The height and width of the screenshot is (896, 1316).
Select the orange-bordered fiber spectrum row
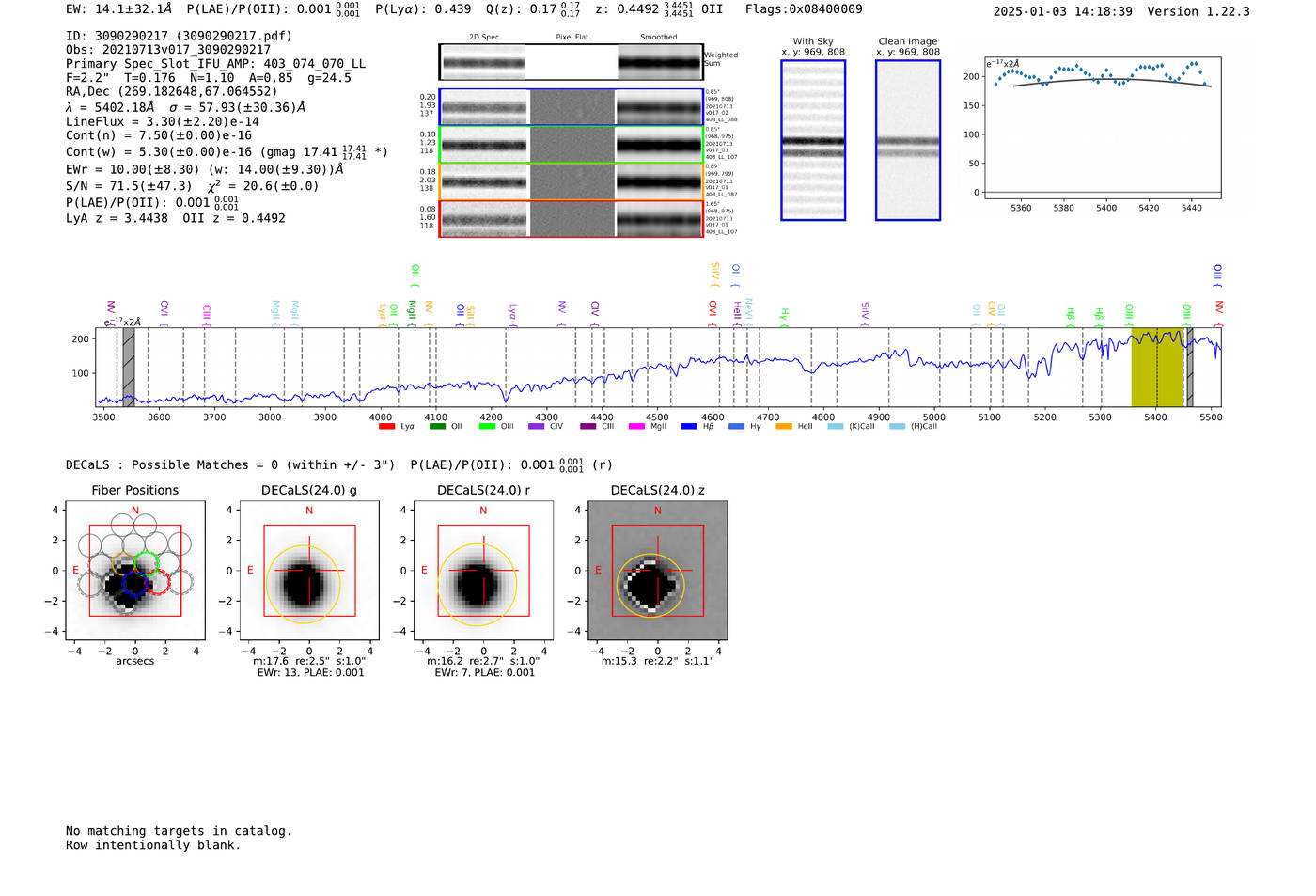571,181
